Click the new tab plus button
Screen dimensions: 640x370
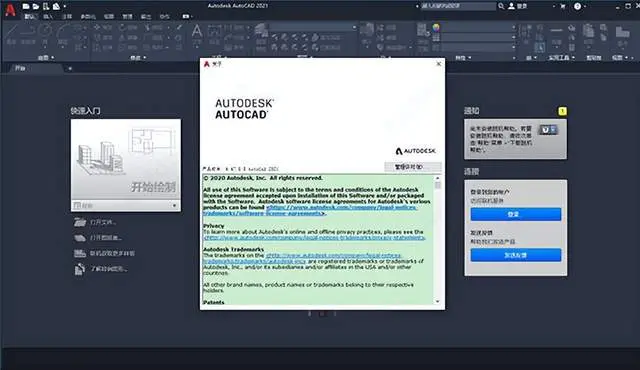pyautogui.click(x=70, y=69)
